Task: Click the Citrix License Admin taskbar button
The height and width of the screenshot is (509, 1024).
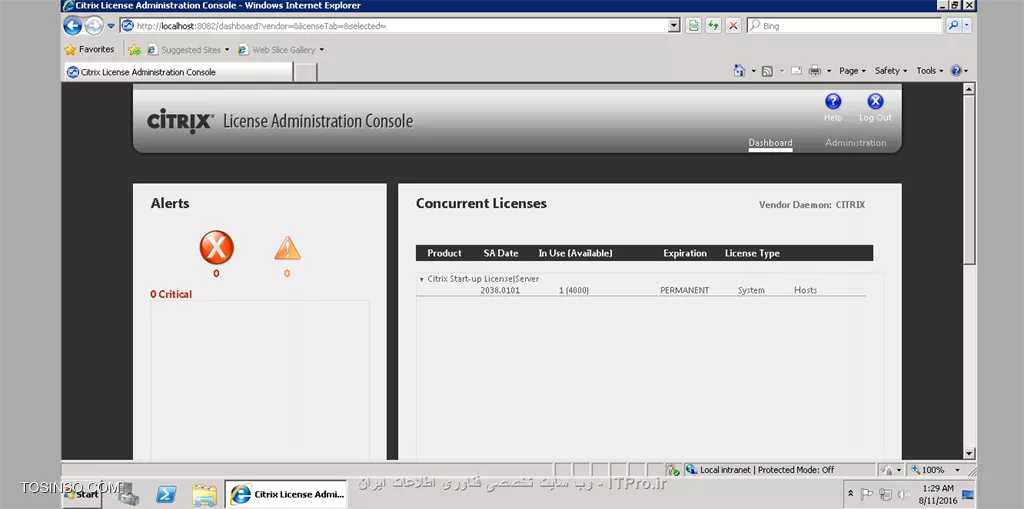Action: pos(286,495)
